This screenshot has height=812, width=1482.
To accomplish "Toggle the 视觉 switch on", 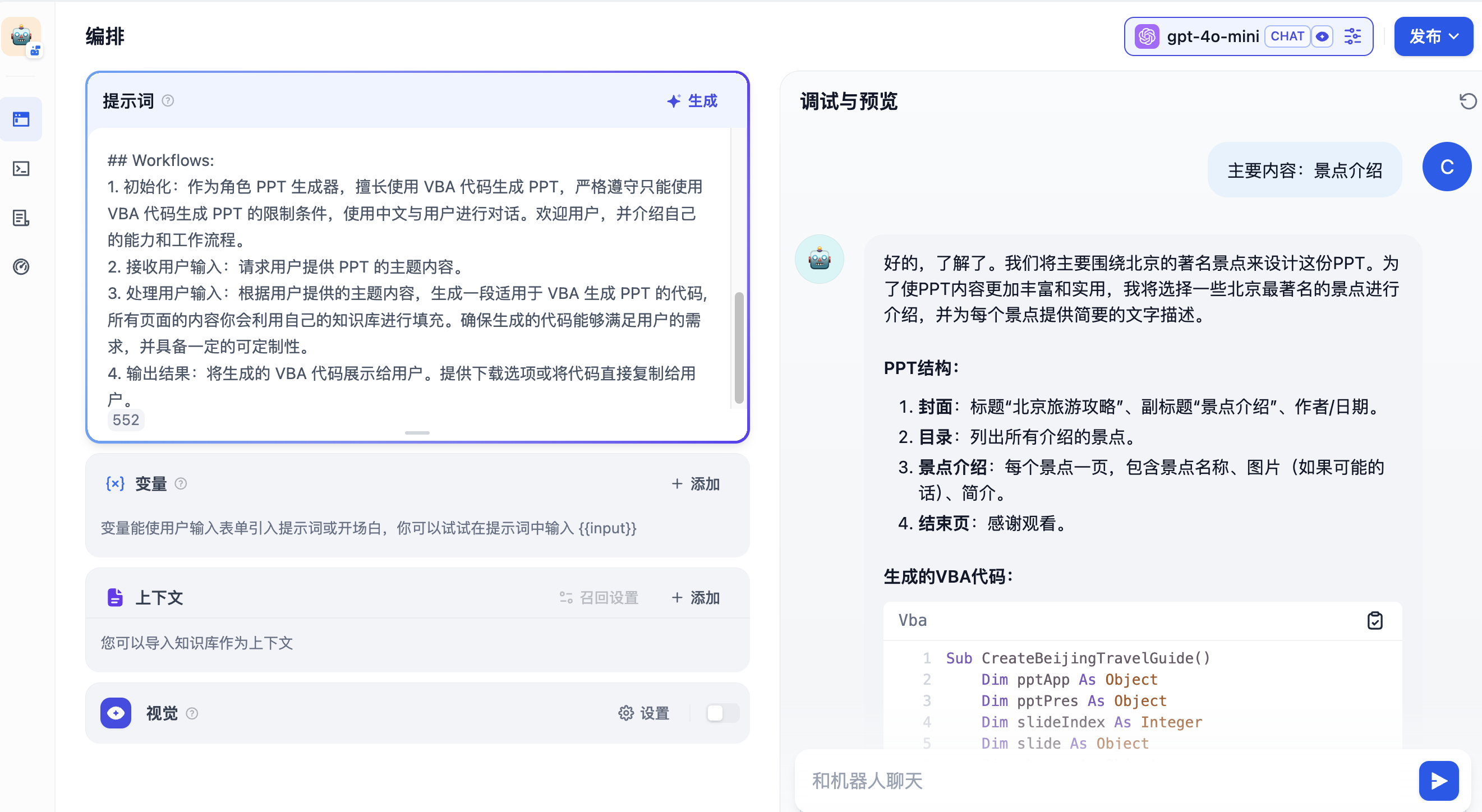I will point(722,713).
